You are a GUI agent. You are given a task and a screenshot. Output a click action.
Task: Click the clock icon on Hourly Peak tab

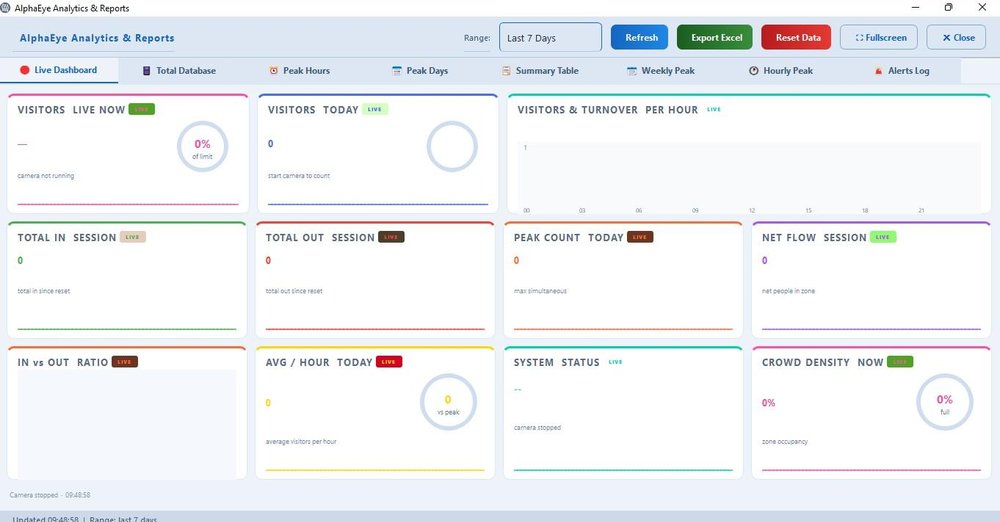[x=753, y=71]
